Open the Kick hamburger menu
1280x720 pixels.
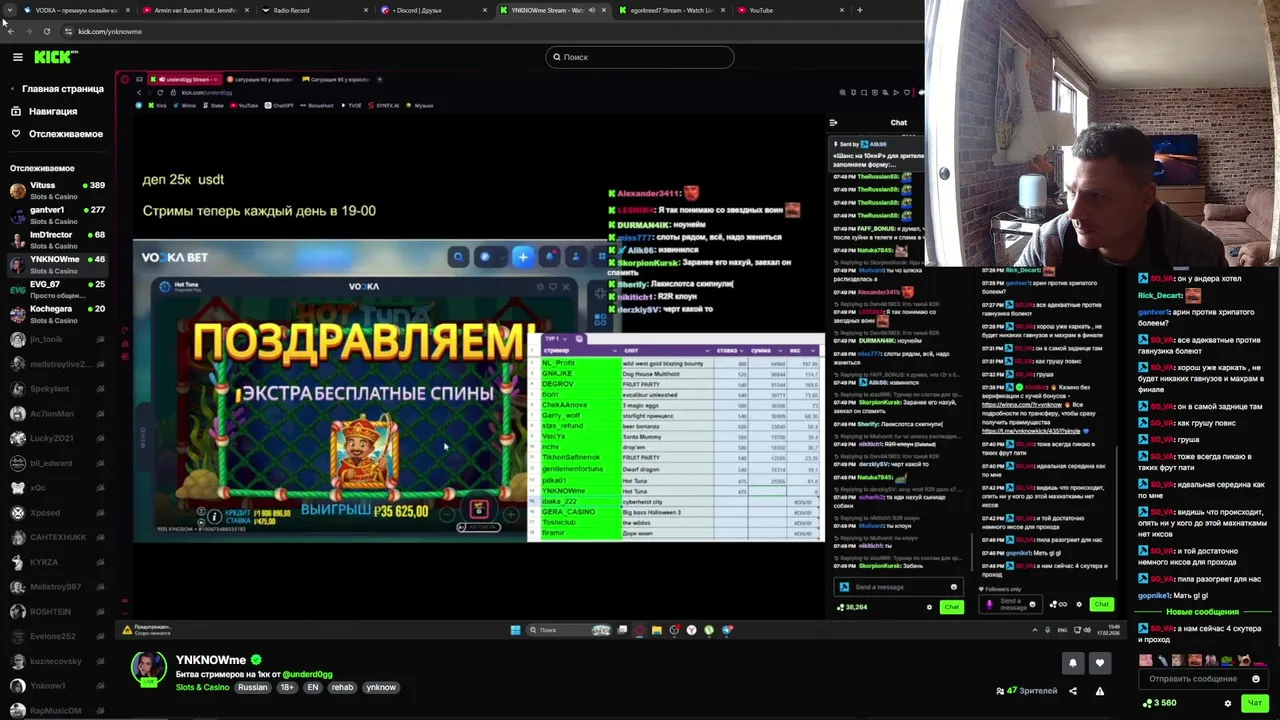17,57
